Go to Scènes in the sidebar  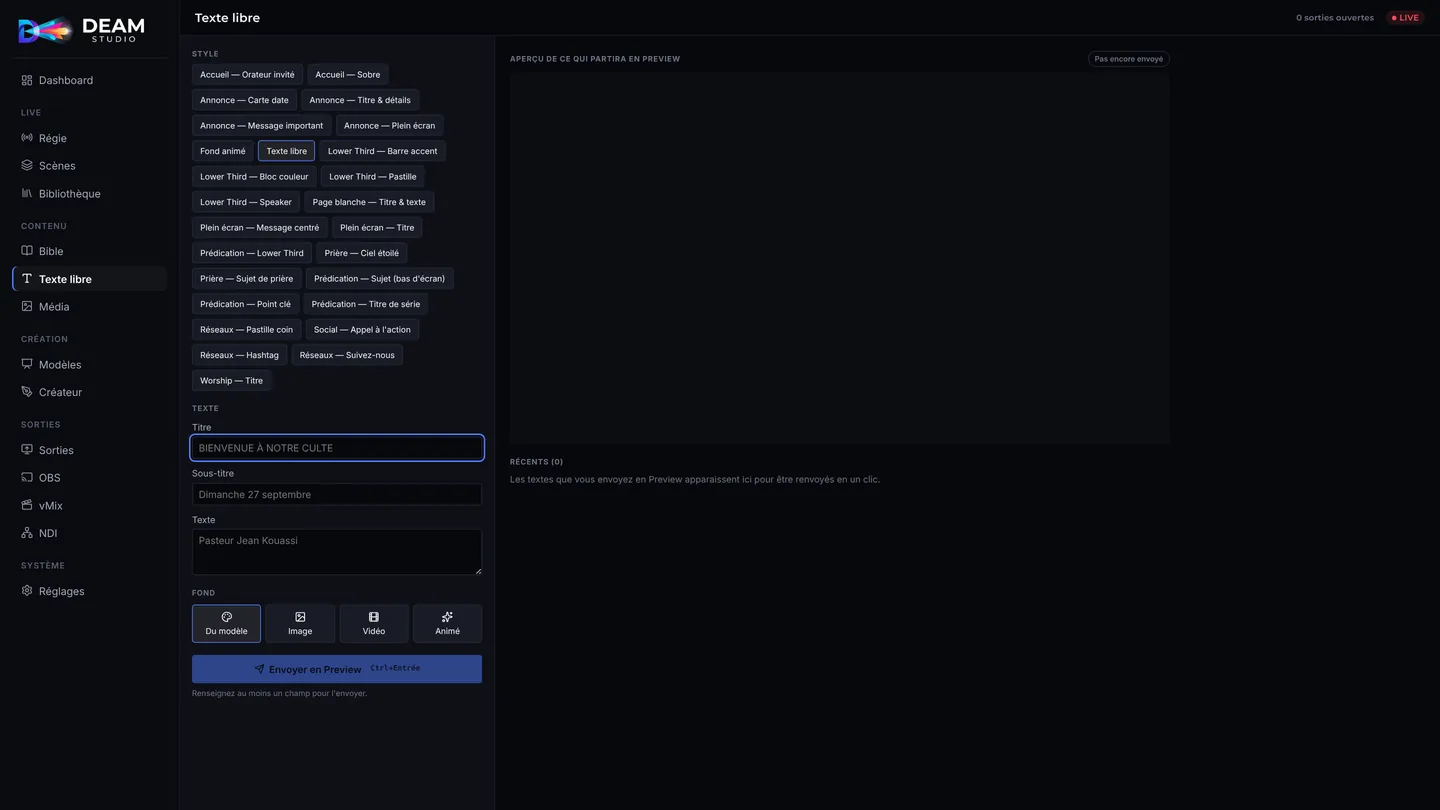(89, 166)
